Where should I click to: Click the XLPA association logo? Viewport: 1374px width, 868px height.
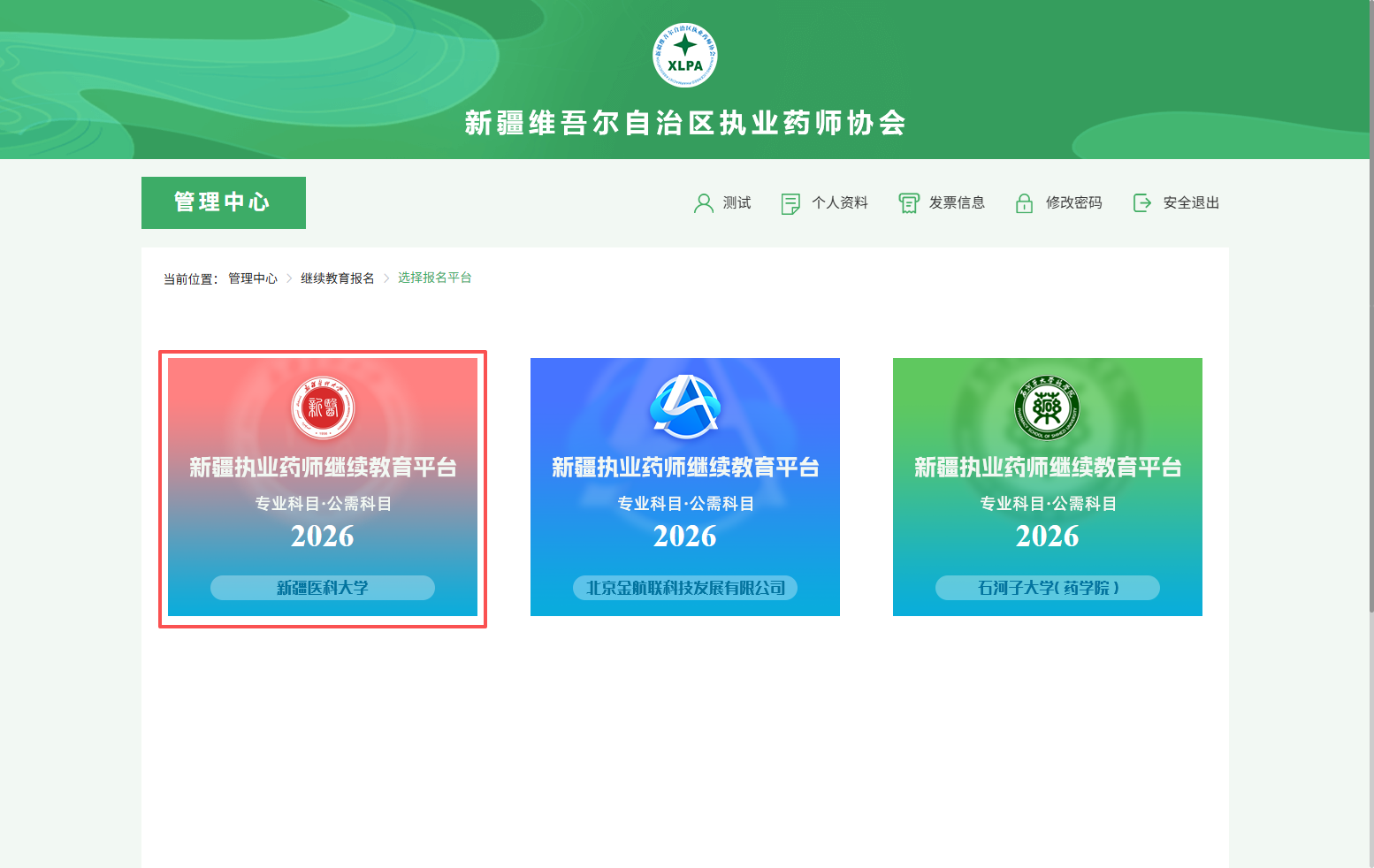click(685, 55)
